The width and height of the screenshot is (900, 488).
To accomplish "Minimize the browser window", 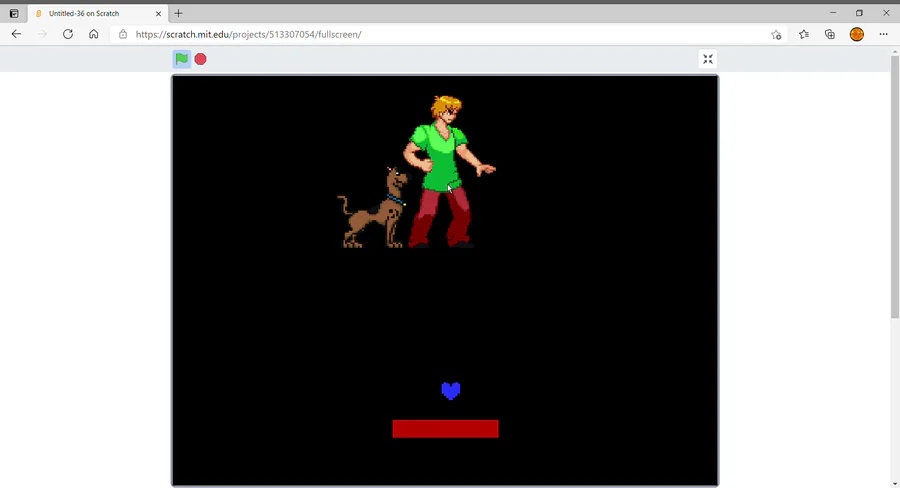I will click(x=833, y=13).
